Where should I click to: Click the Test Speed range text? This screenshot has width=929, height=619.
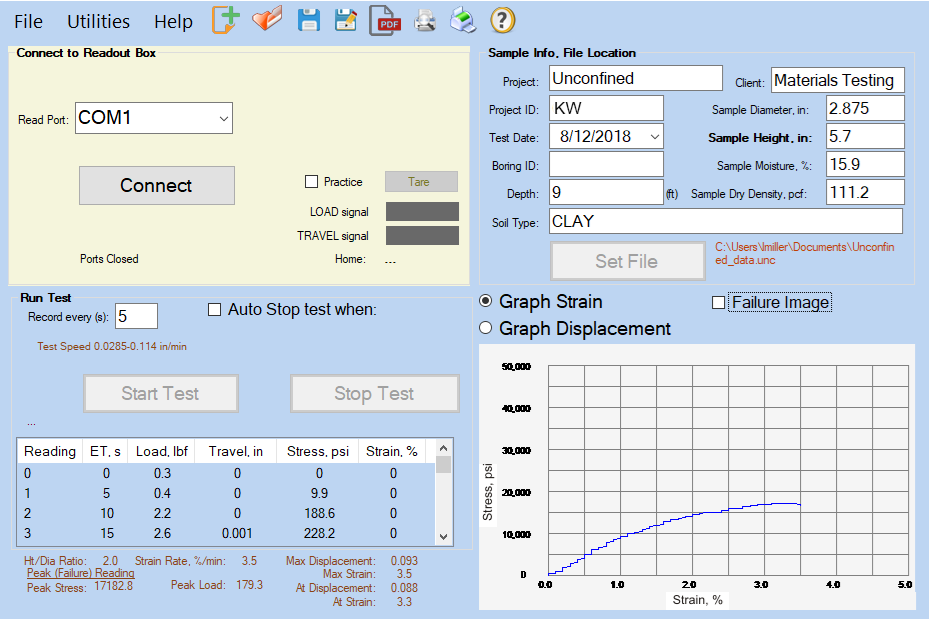tap(112, 347)
